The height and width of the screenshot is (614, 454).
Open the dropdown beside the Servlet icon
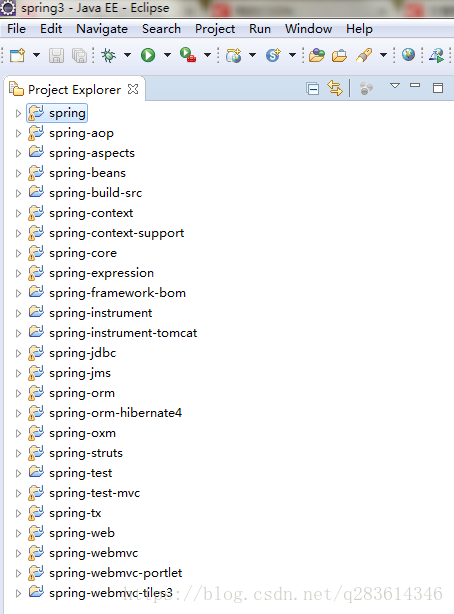pyautogui.click(x=292, y=55)
